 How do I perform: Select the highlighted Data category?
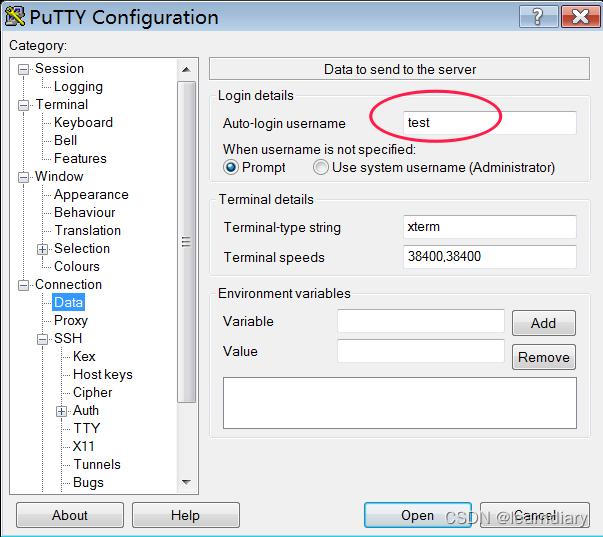point(68,302)
